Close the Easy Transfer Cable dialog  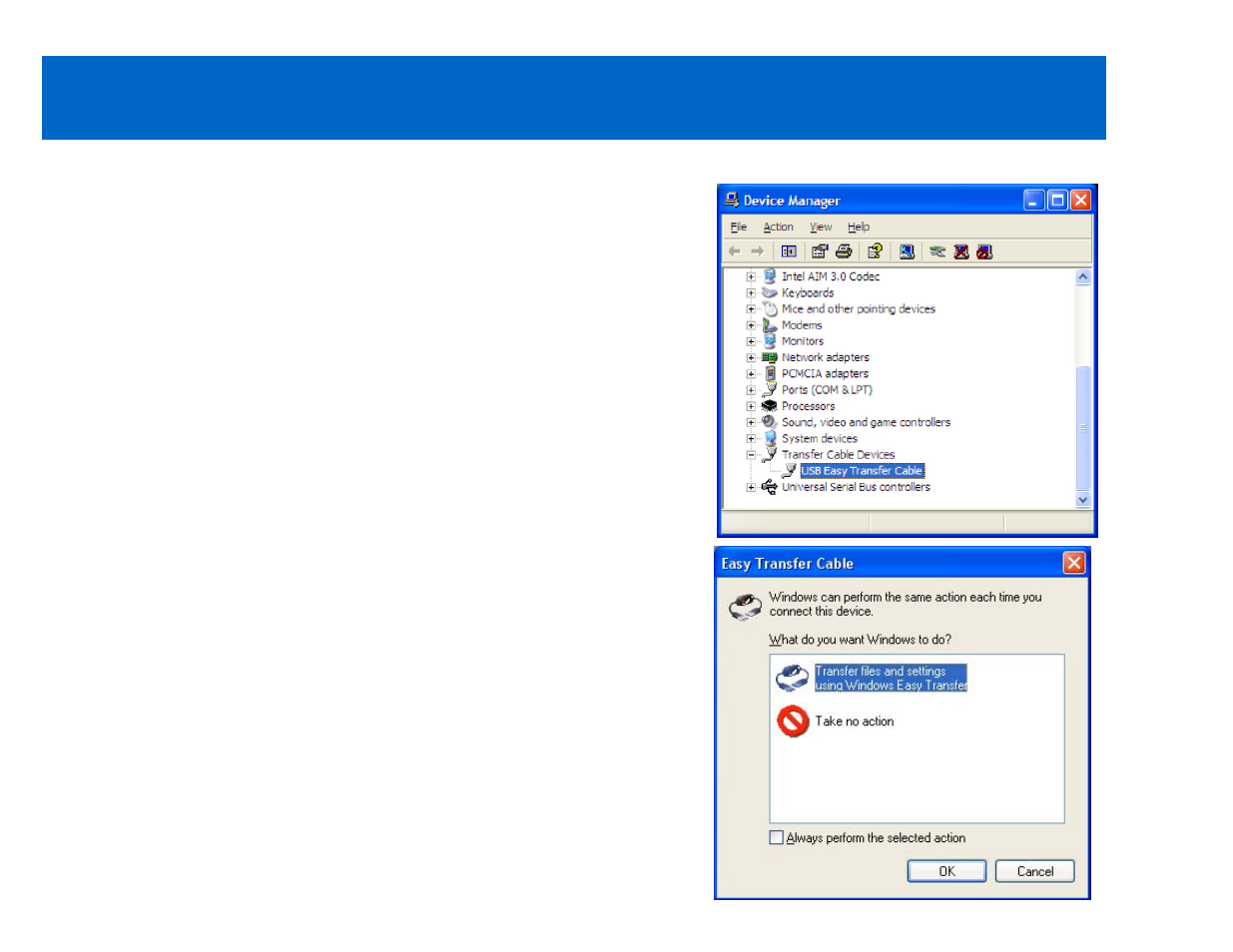tap(1073, 563)
